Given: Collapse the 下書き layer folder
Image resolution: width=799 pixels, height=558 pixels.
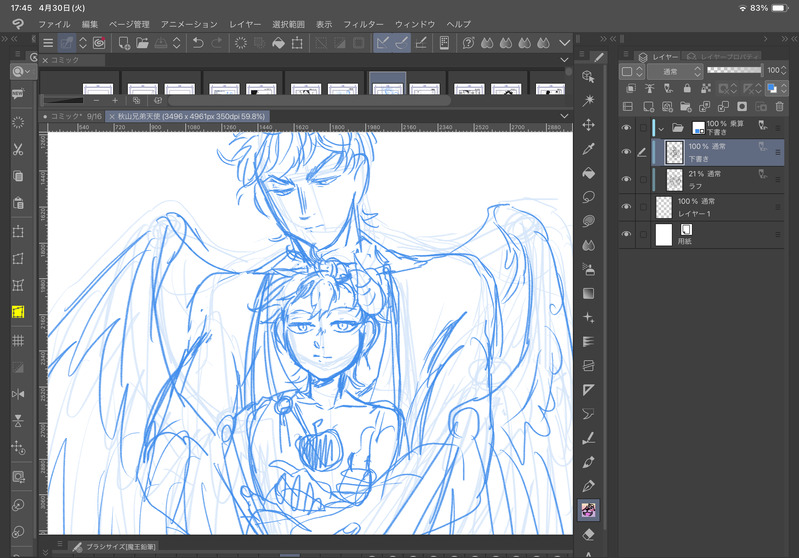Looking at the screenshot, I should tap(661, 129).
